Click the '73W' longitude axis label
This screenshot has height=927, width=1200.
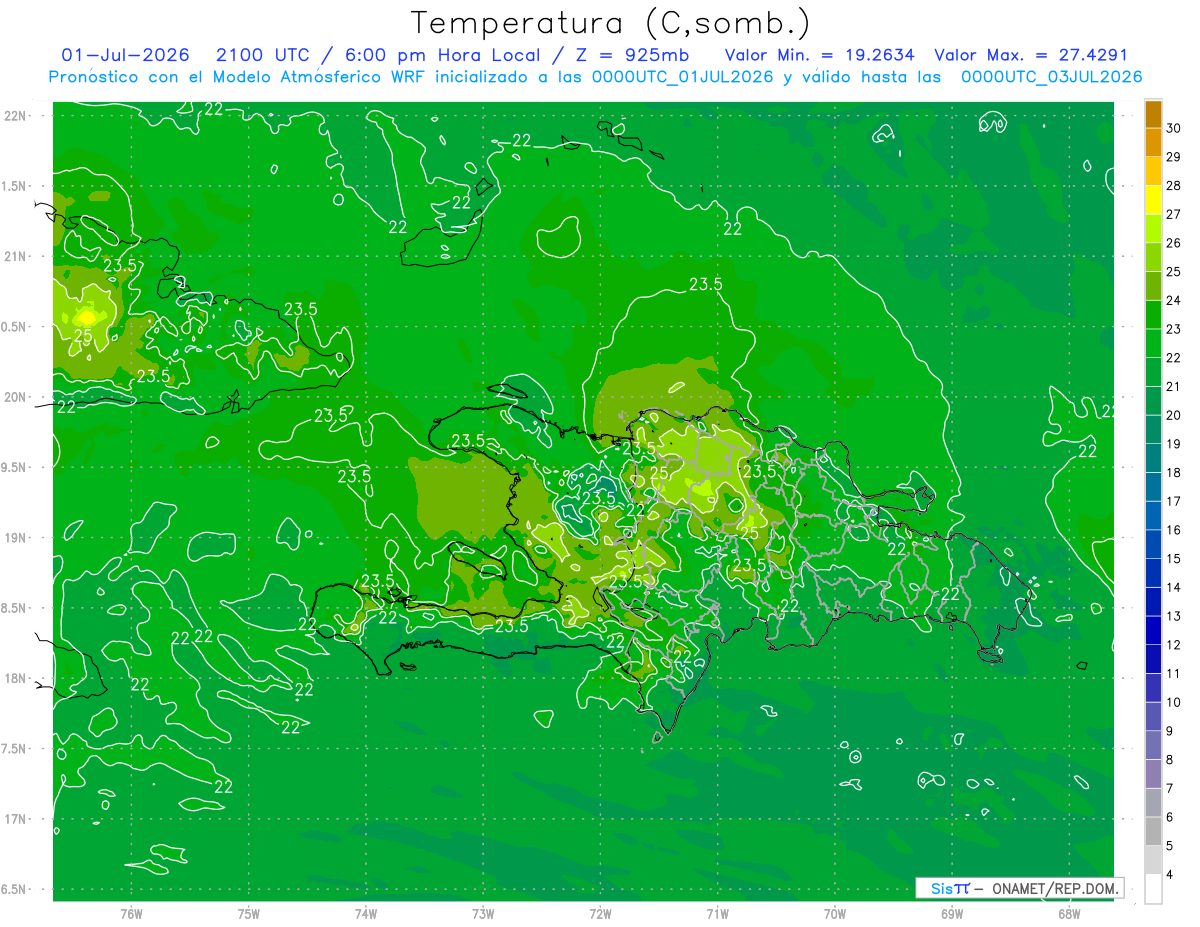pyautogui.click(x=483, y=914)
